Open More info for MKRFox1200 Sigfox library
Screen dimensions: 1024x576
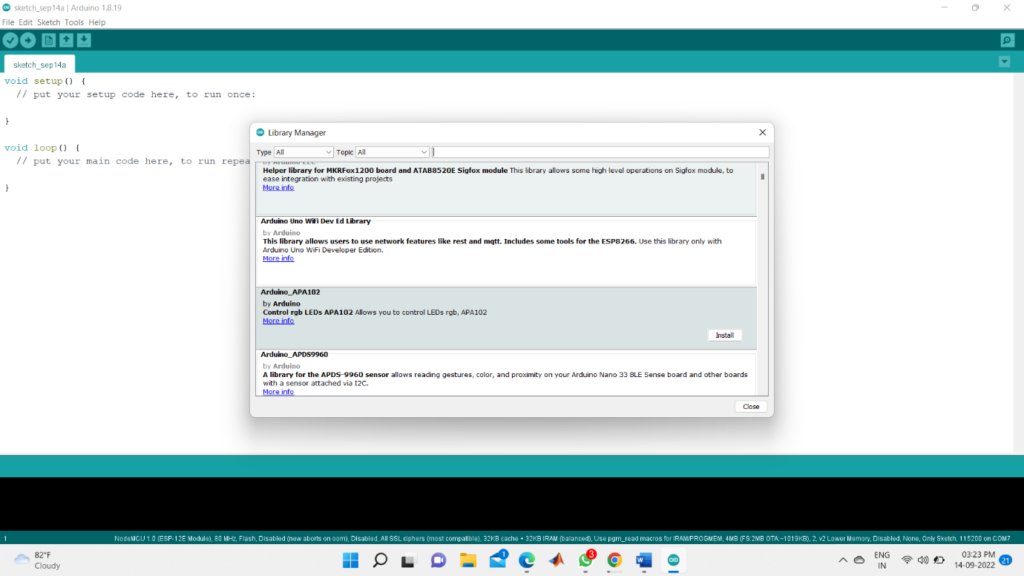pyautogui.click(x=278, y=187)
